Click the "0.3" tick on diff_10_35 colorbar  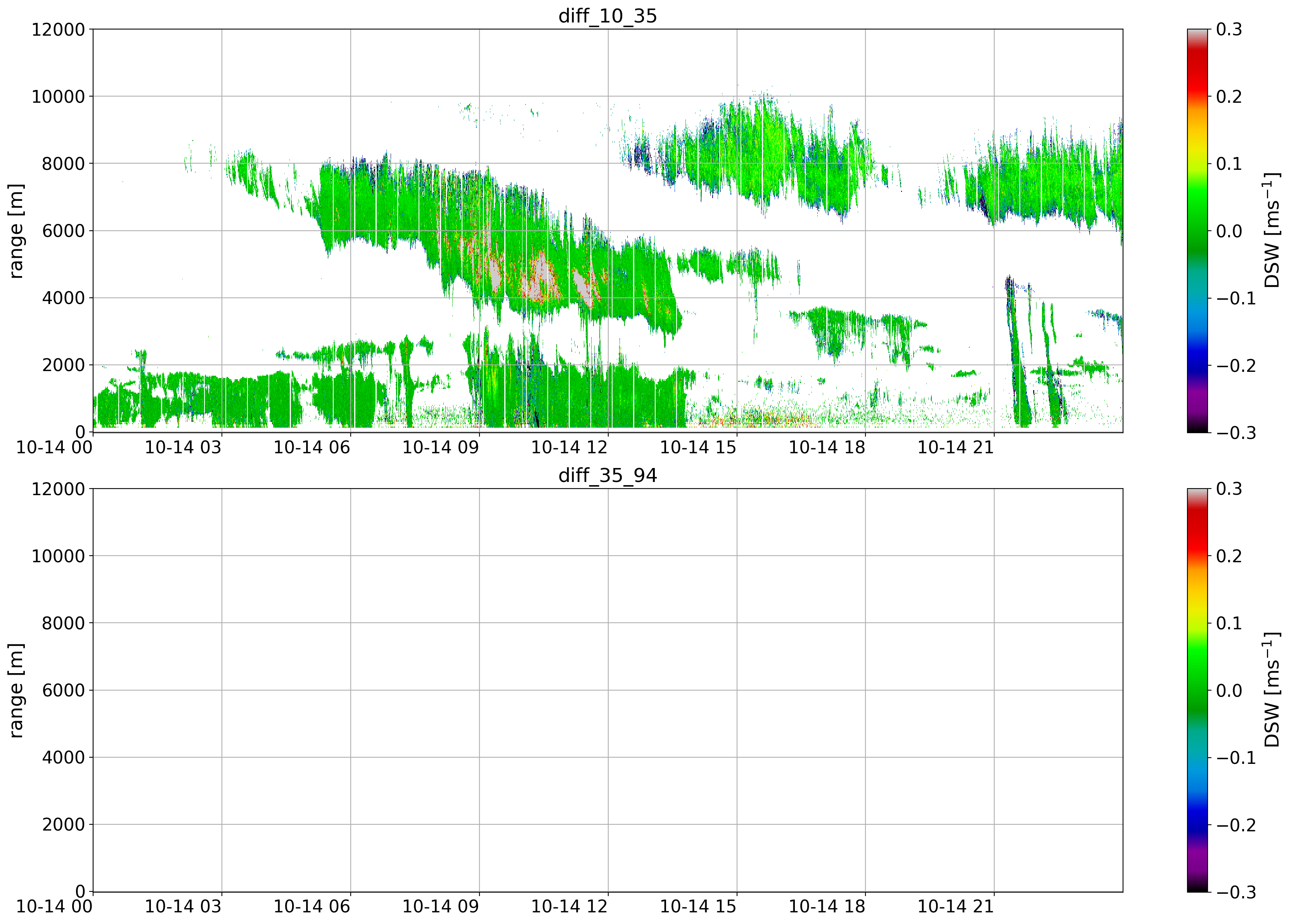click(x=1229, y=29)
